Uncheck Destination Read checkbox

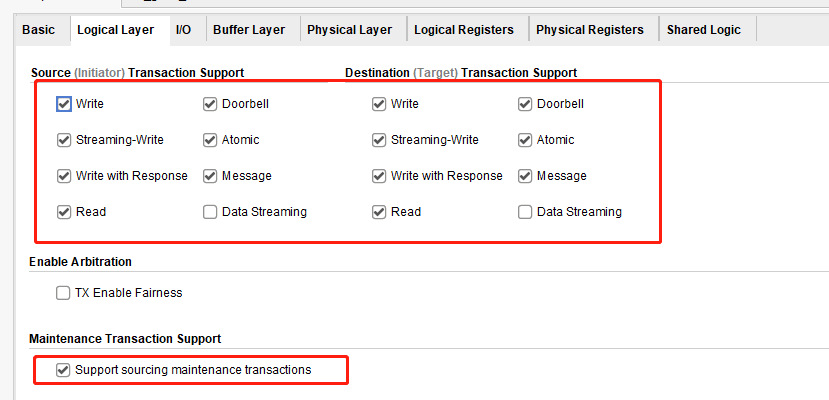(x=379, y=212)
